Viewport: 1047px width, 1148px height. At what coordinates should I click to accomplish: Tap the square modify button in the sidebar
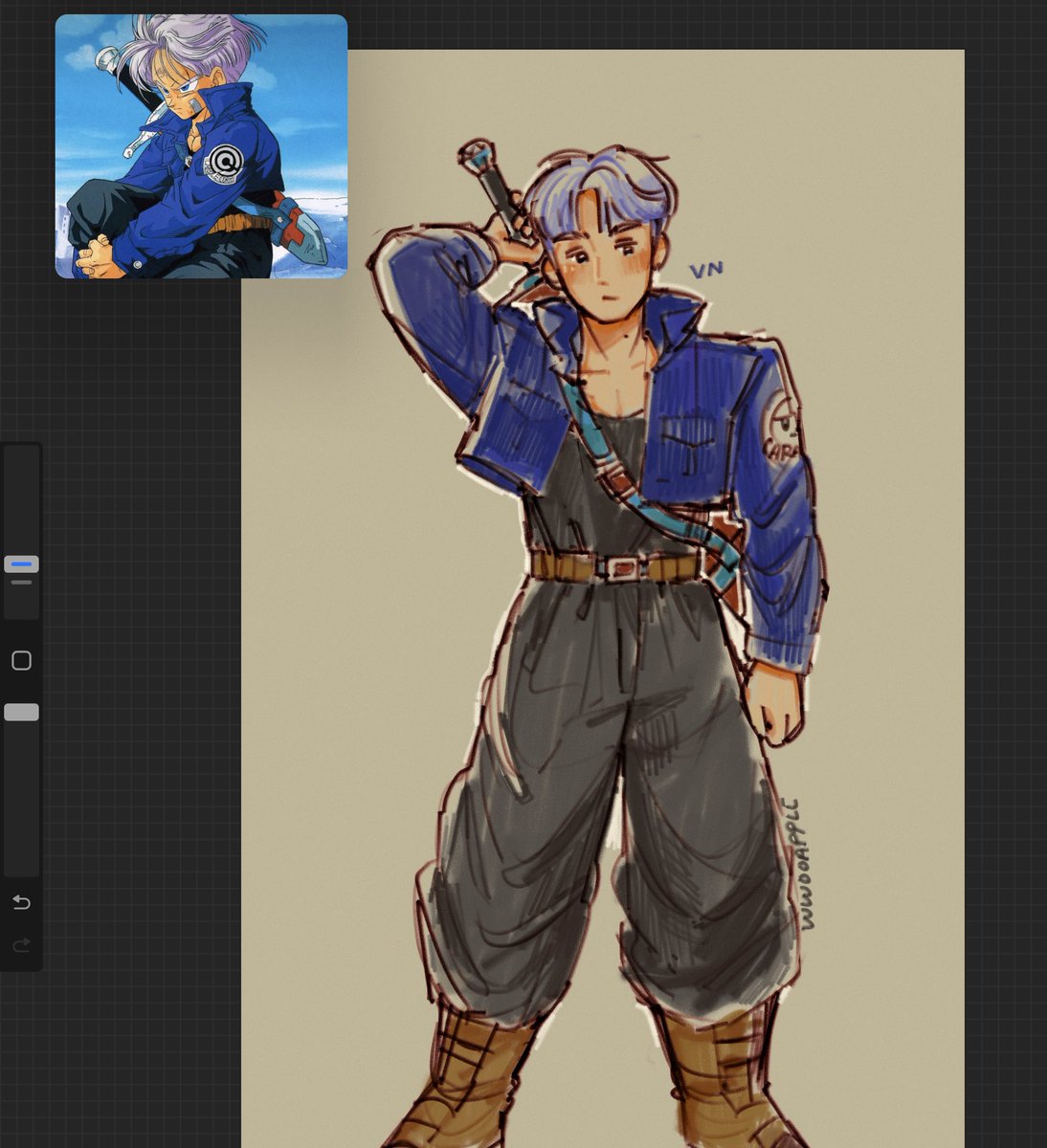[x=21, y=661]
